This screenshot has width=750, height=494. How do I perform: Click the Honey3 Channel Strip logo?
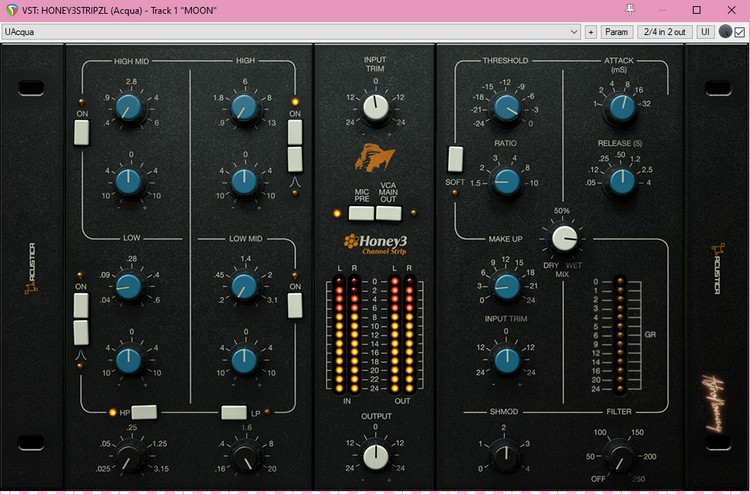point(374,243)
